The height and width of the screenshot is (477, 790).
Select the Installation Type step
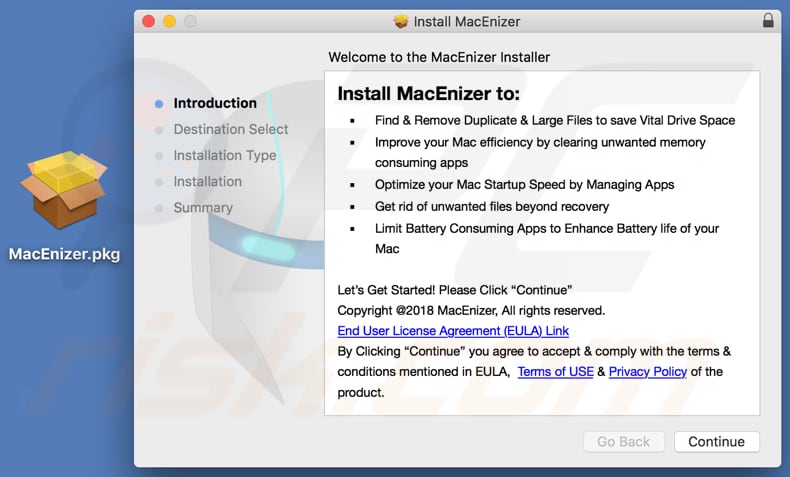coord(225,156)
